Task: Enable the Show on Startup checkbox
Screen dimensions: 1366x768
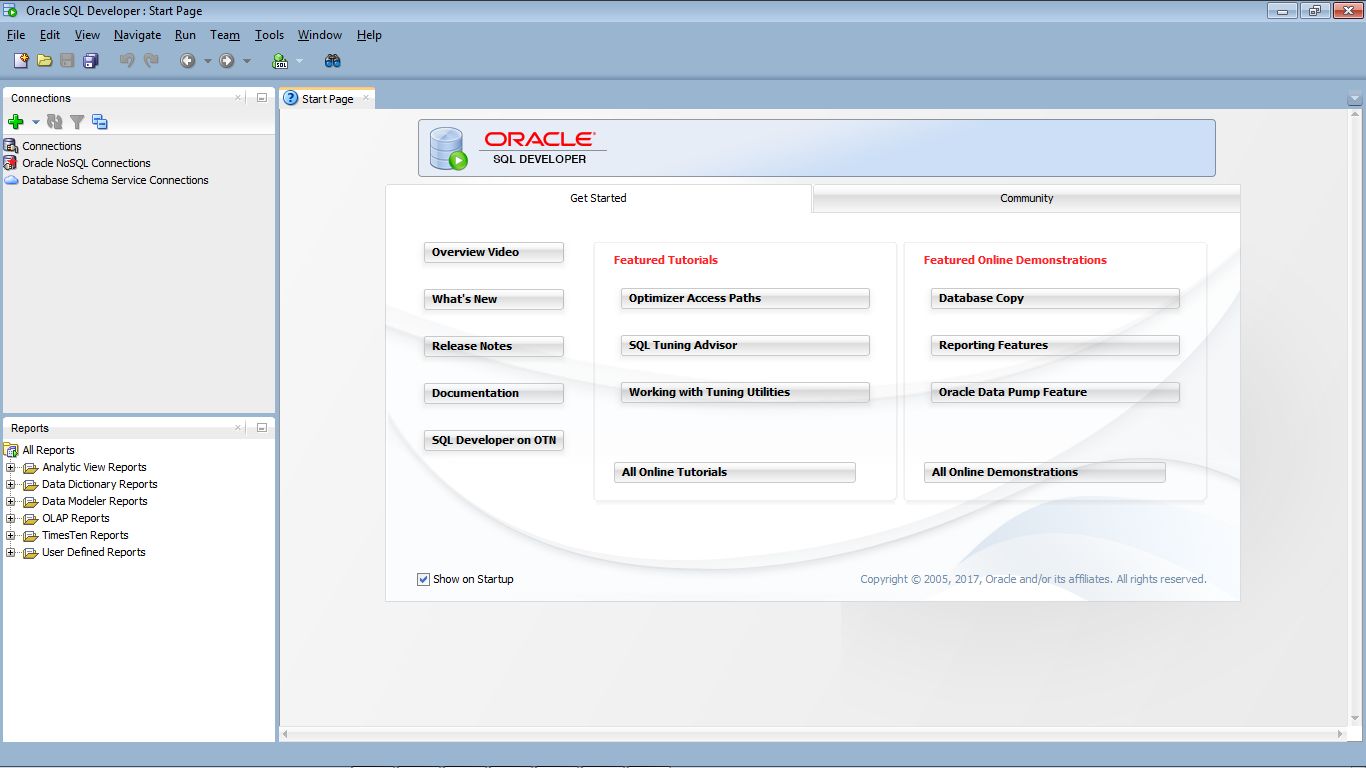Action: (423, 579)
